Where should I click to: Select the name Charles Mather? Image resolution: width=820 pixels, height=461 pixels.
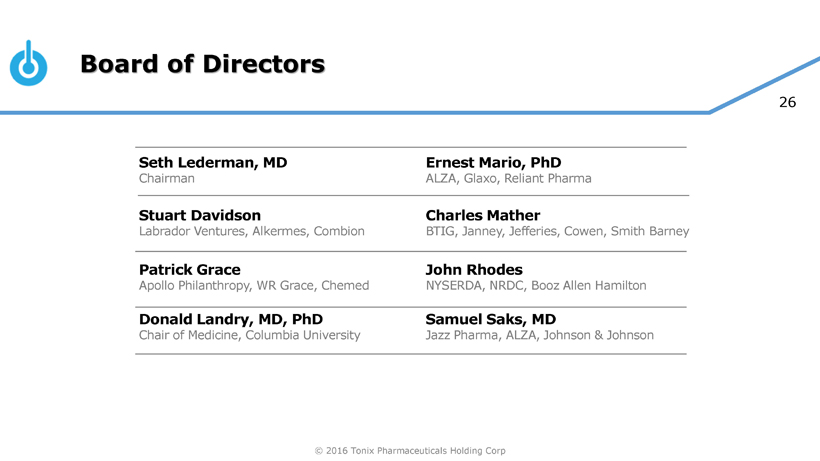483,215
